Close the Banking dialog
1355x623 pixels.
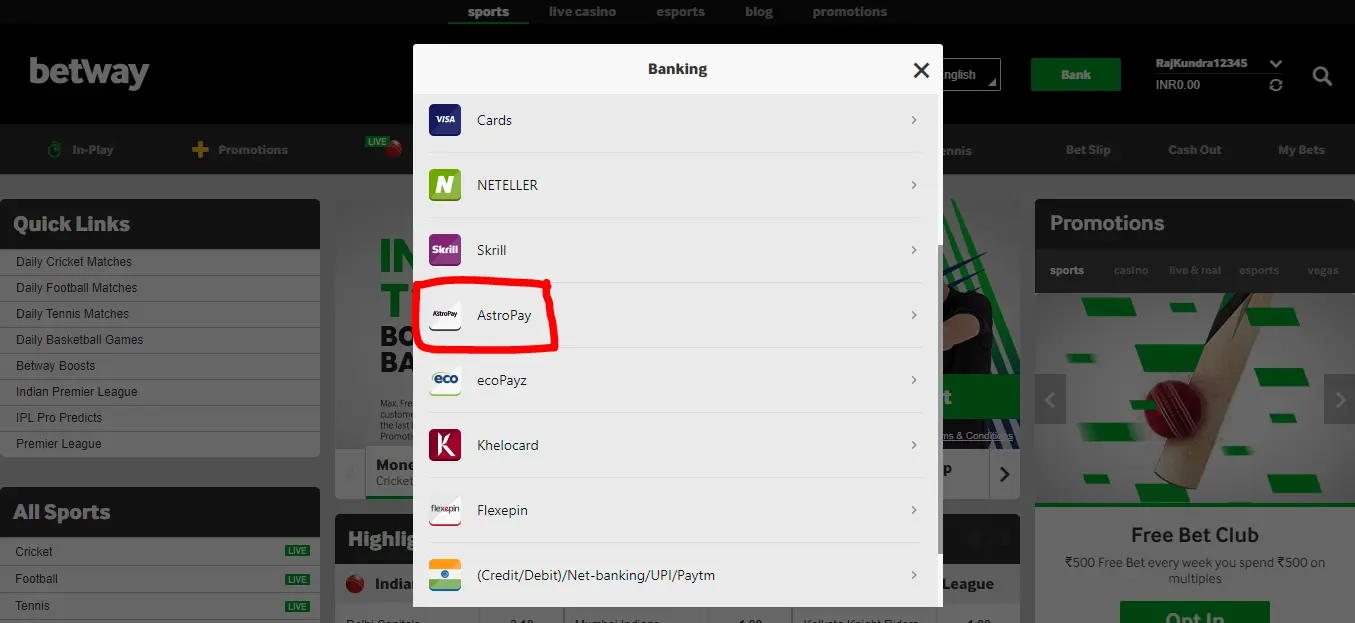click(921, 70)
